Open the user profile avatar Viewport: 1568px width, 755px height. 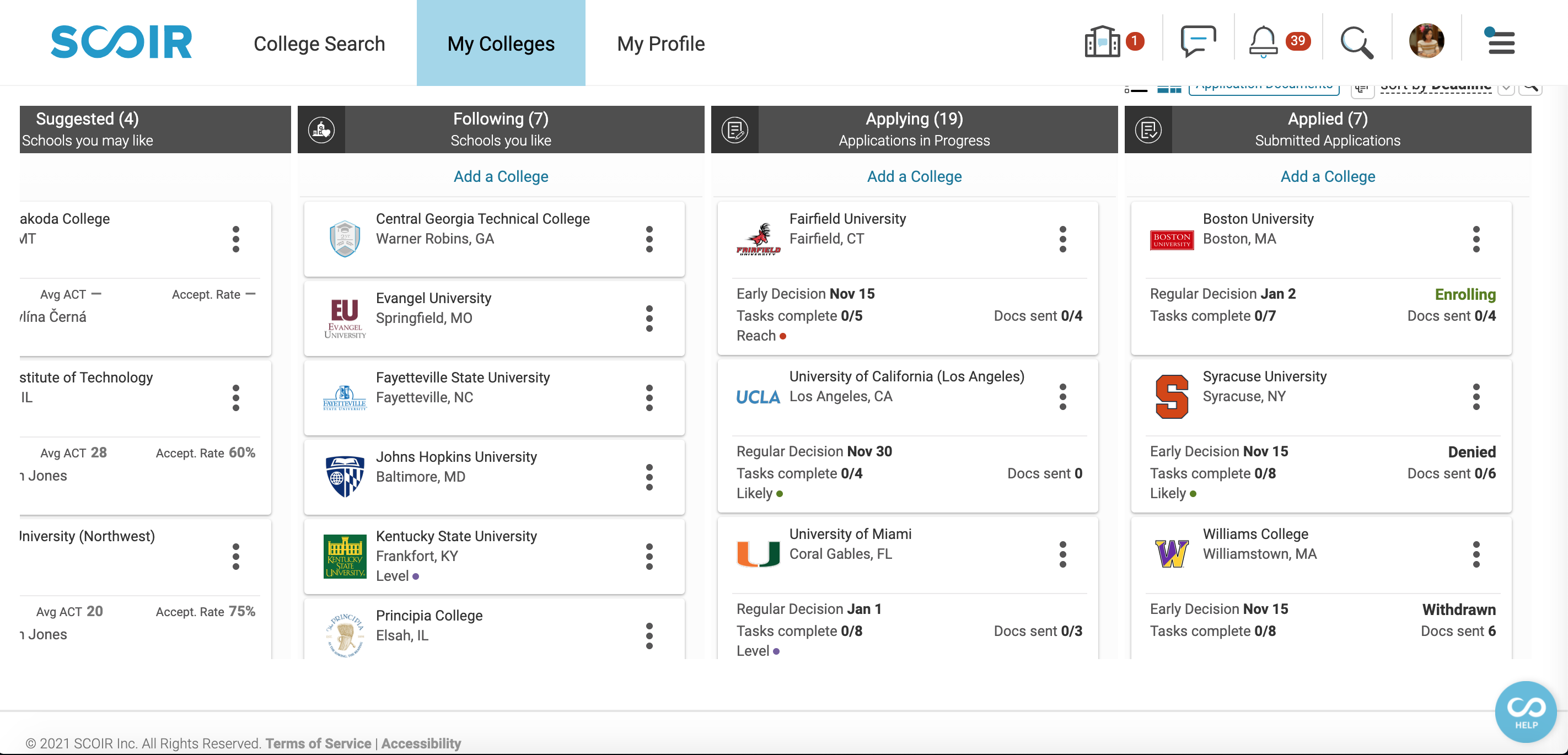point(1426,41)
